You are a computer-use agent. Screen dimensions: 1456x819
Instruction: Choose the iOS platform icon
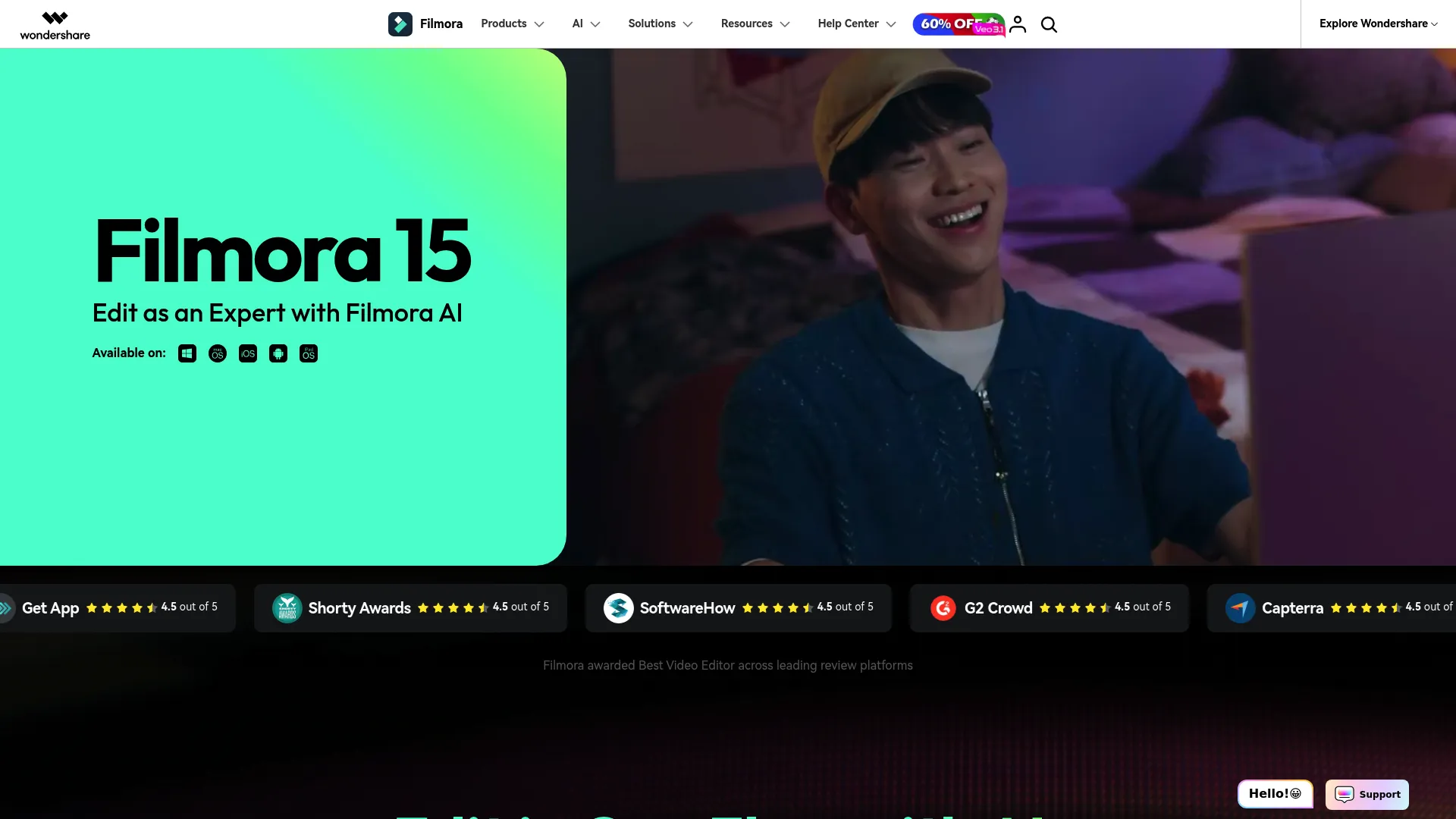click(248, 353)
